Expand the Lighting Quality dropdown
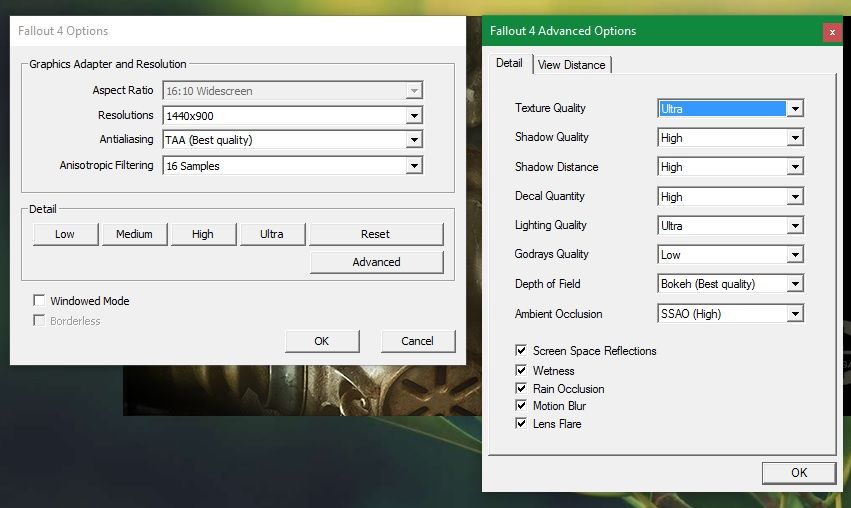This screenshot has width=851, height=508. coord(730,225)
